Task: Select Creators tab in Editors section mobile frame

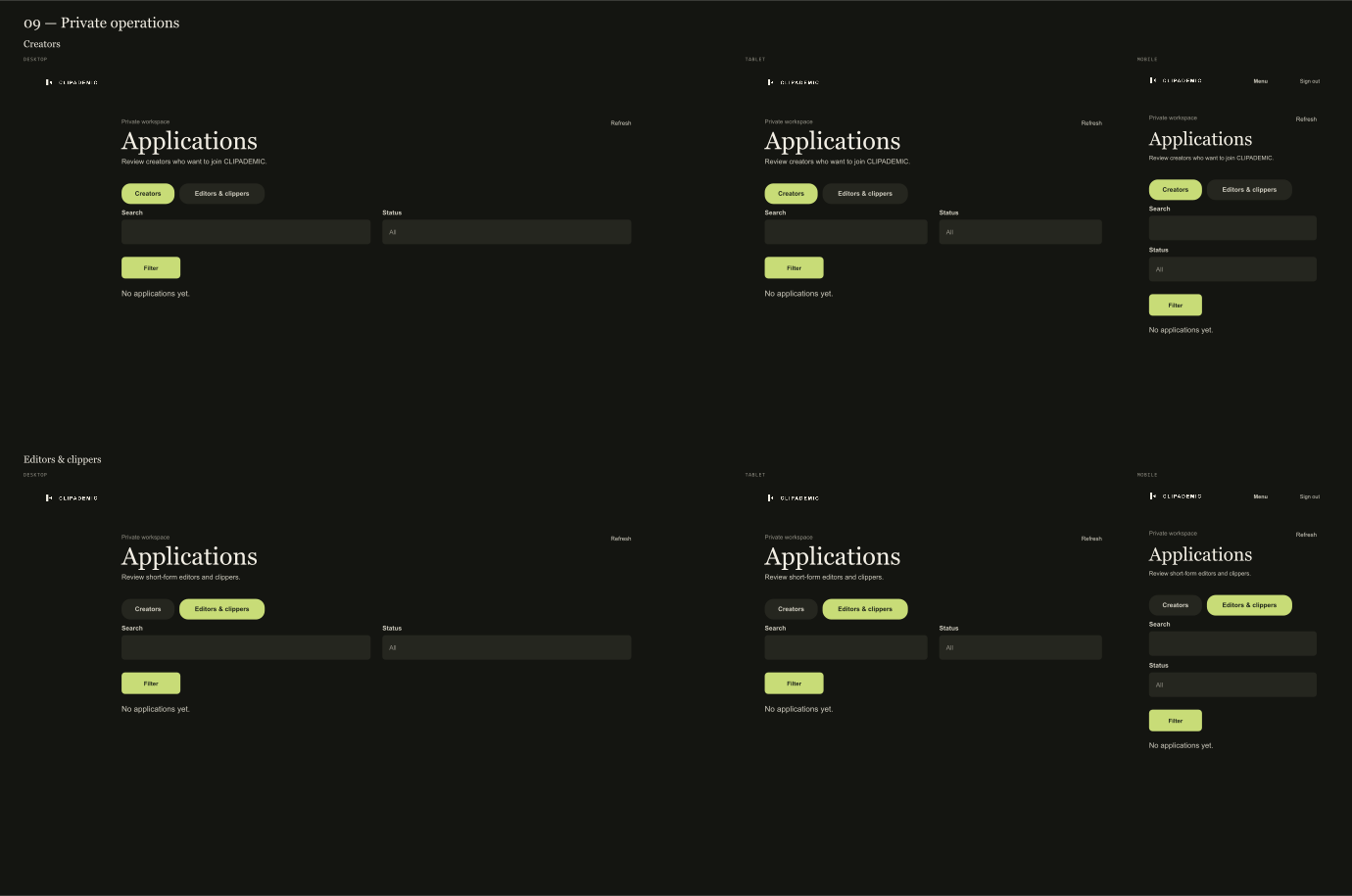Action: tap(1175, 604)
